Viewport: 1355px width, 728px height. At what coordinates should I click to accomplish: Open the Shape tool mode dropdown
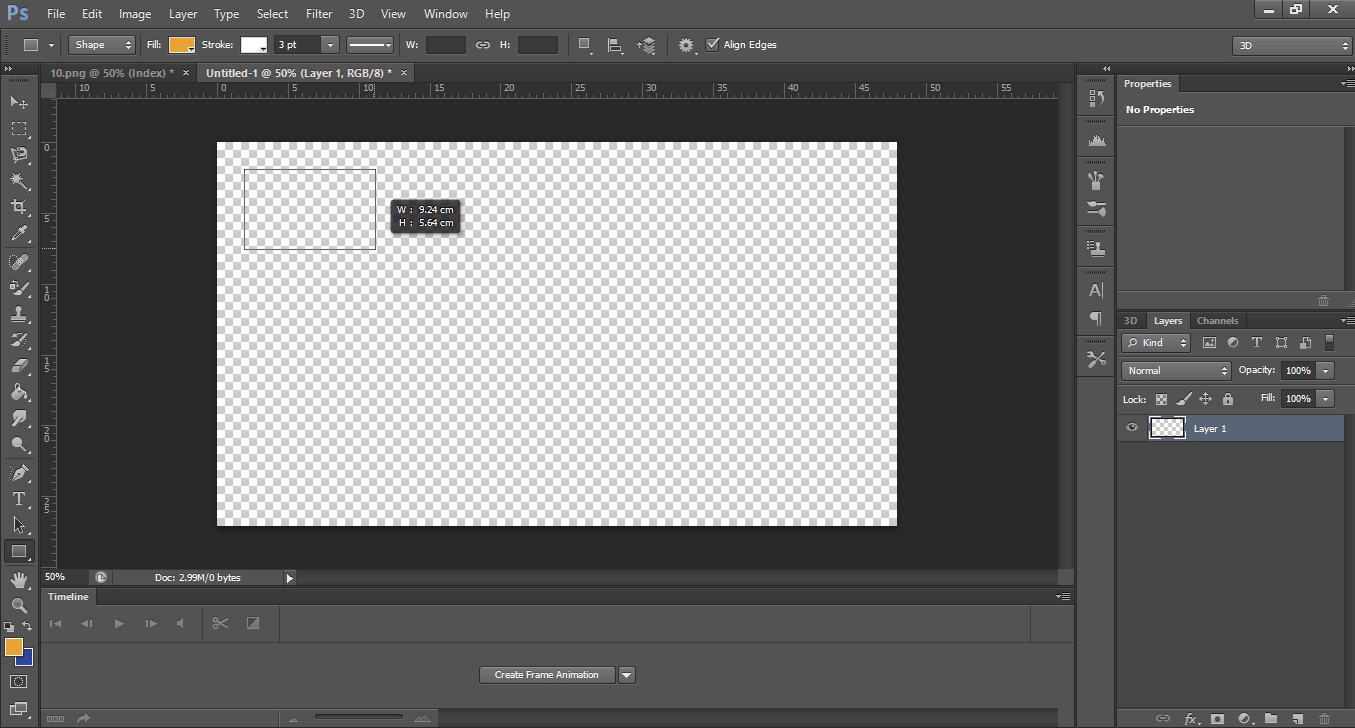click(x=102, y=45)
